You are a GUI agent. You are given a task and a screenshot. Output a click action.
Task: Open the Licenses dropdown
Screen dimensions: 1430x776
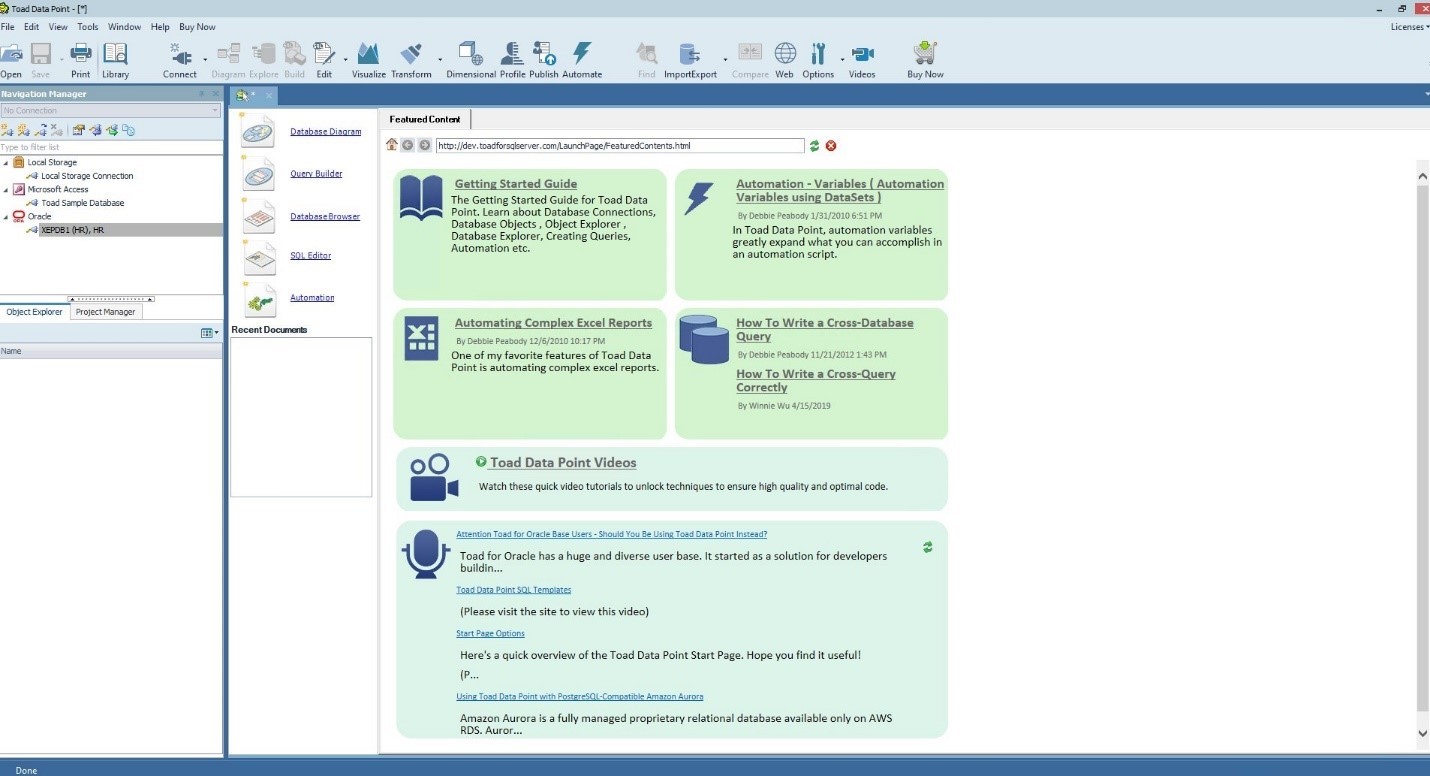(1409, 27)
